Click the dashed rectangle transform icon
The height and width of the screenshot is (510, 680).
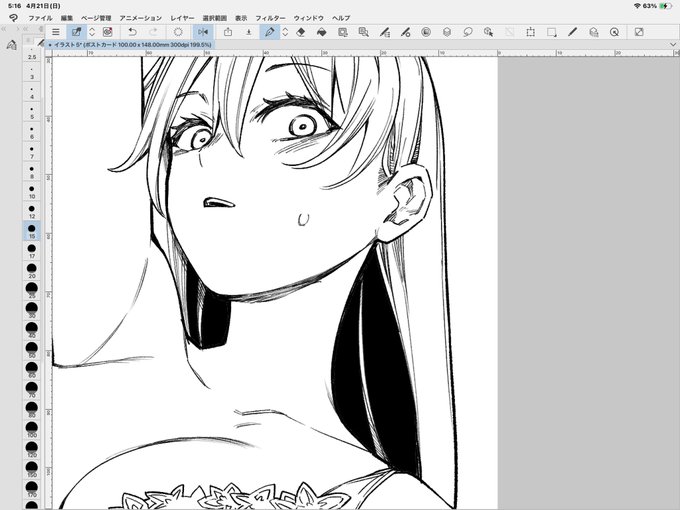[530, 32]
